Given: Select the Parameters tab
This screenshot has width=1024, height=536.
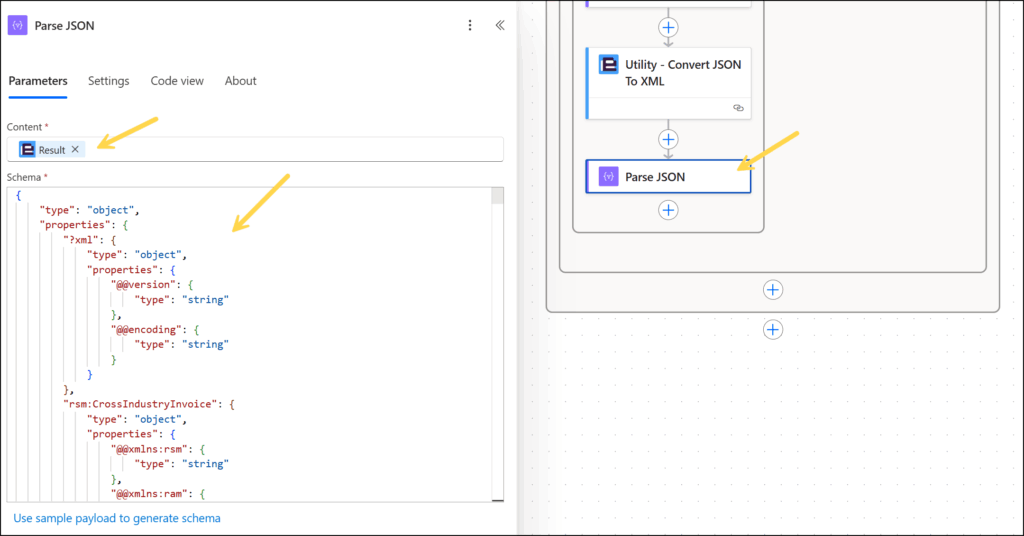Looking at the screenshot, I should point(38,81).
